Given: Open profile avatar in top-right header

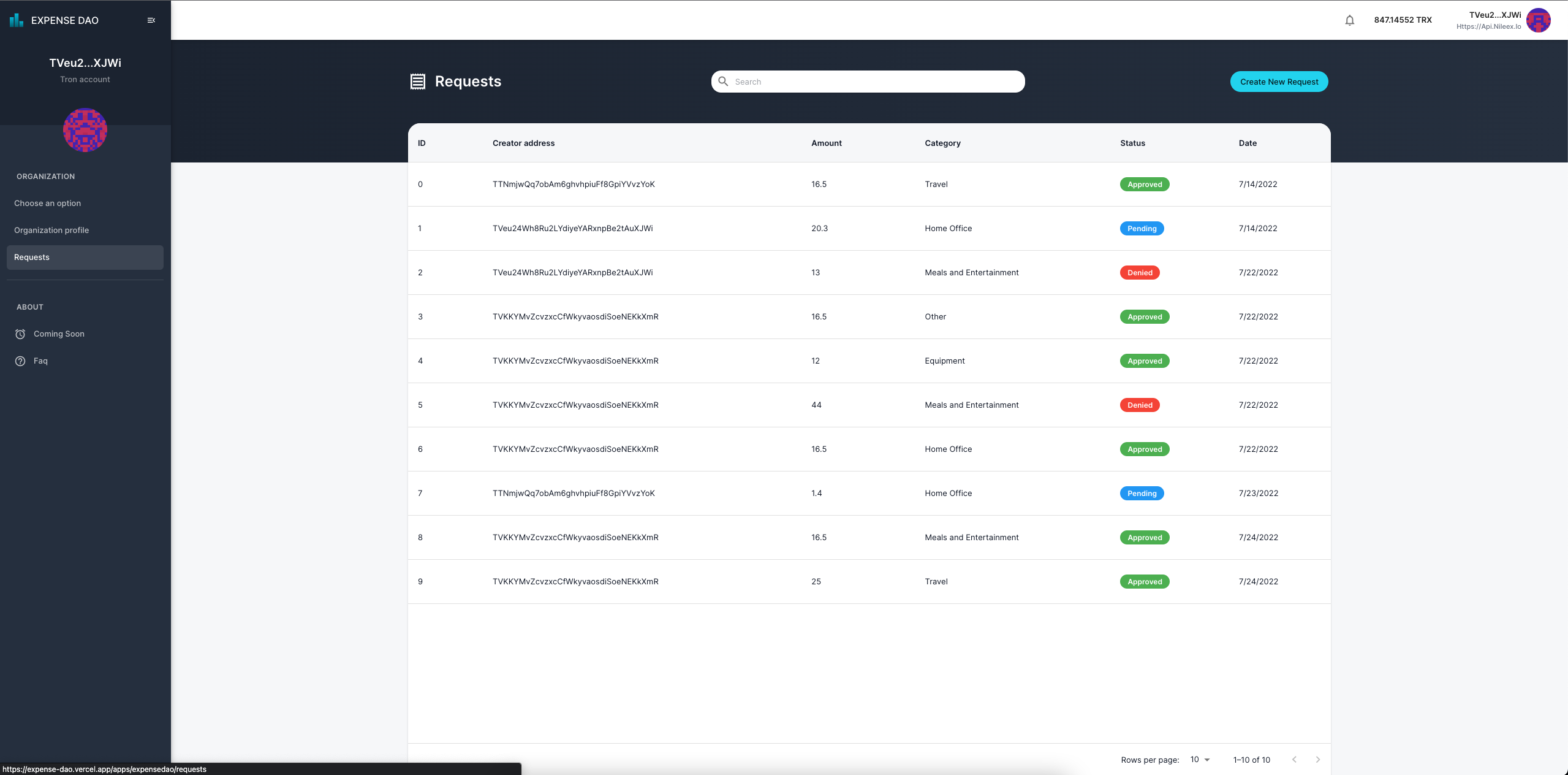Looking at the screenshot, I should point(1538,20).
